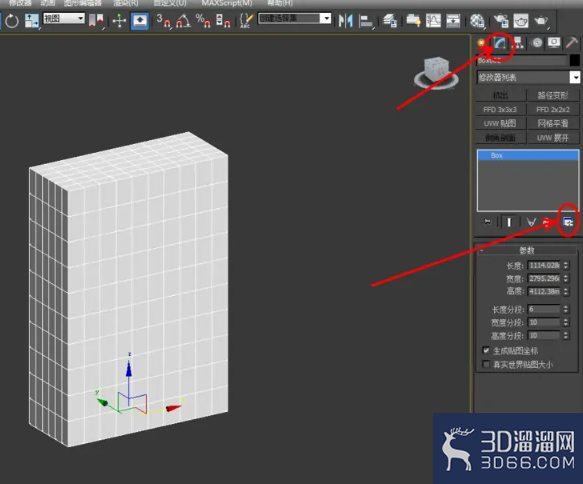
Task: Toggle the Spinner Snap button
Action: click(223, 20)
